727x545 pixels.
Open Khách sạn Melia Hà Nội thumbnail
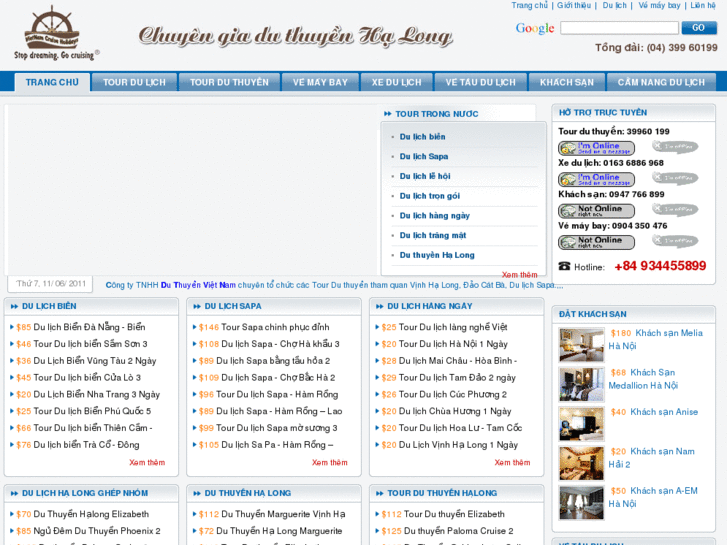pos(581,345)
